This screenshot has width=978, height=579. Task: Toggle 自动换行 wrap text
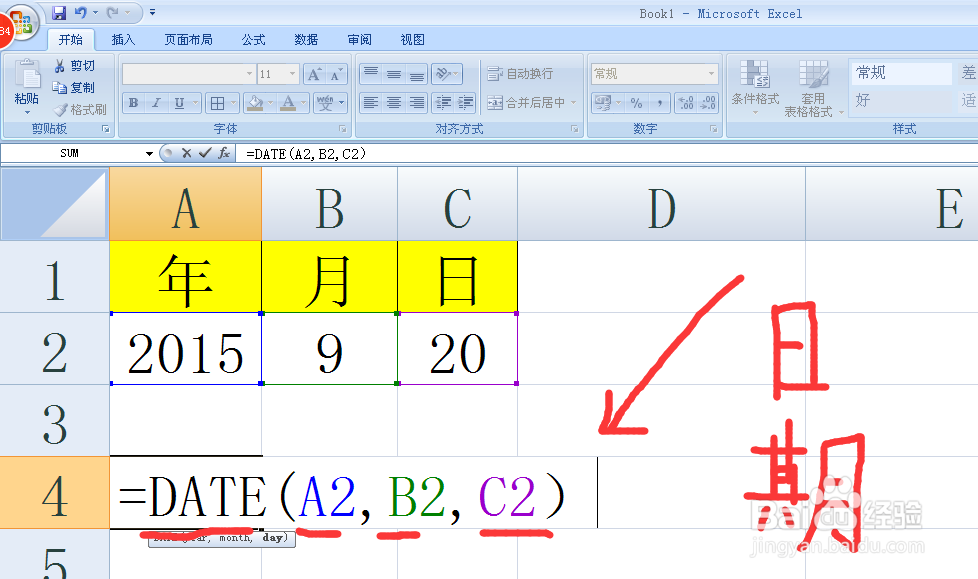(x=520, y=74)
